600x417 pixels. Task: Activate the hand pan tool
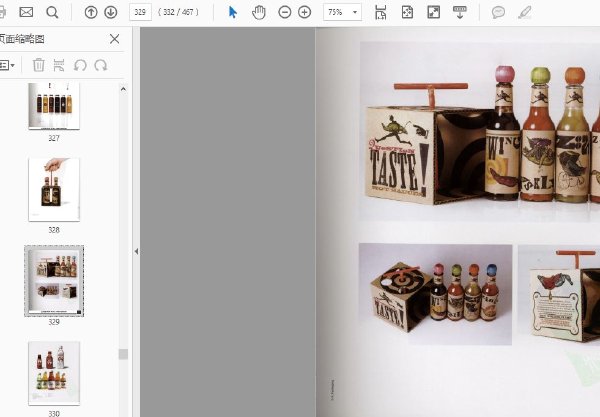259,12
